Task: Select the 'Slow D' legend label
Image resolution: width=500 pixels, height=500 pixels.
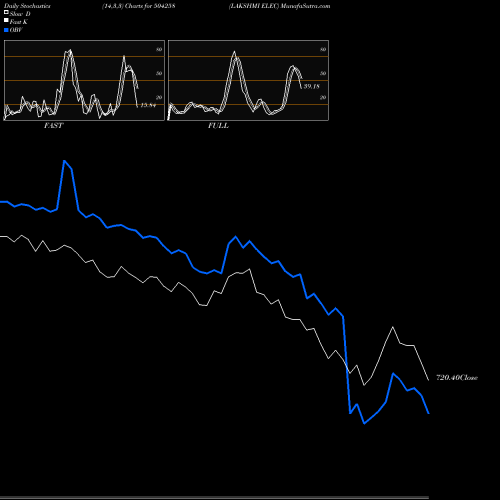Action: [x=20, y=14]
